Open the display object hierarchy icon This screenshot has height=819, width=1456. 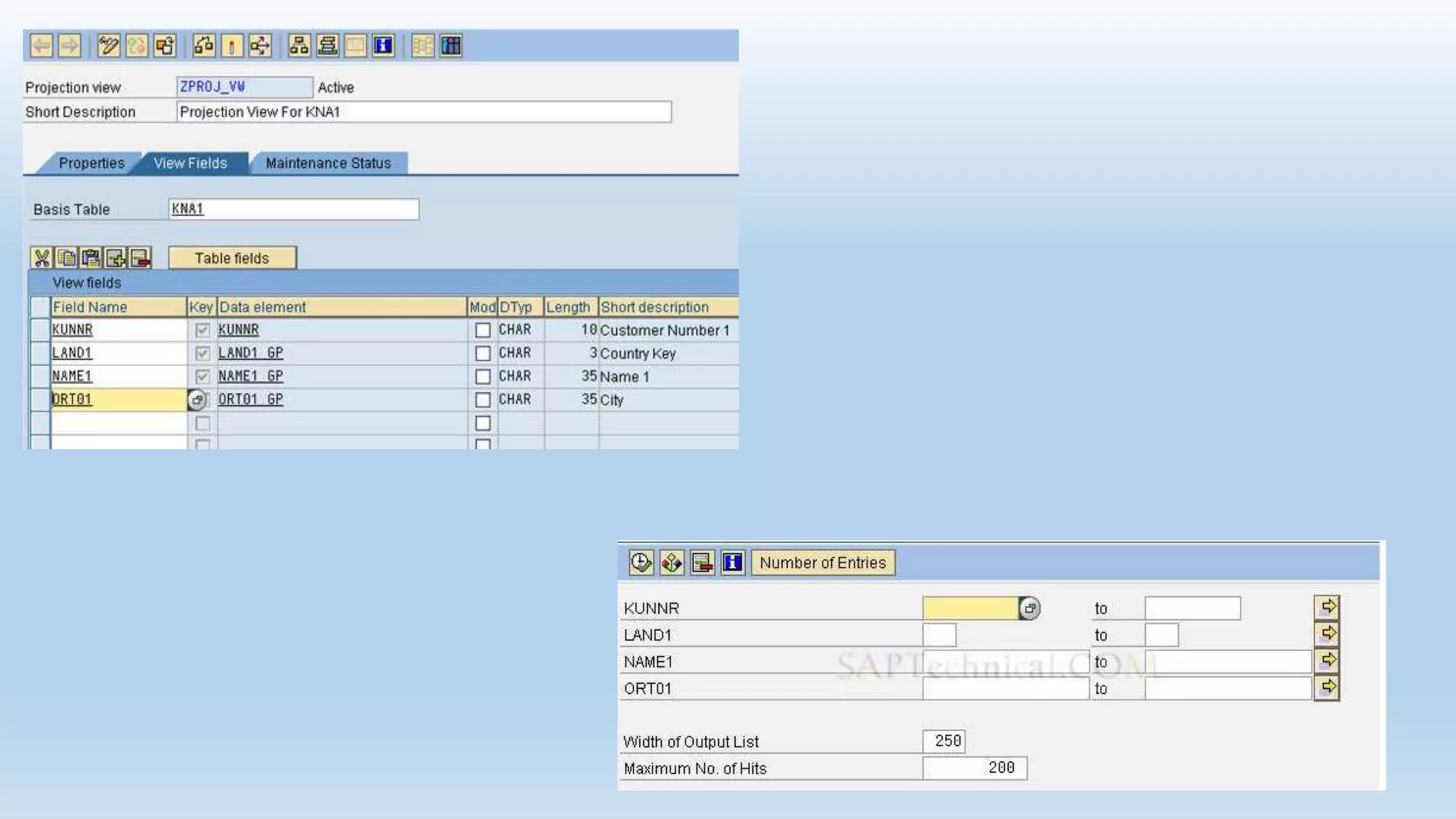299,46
